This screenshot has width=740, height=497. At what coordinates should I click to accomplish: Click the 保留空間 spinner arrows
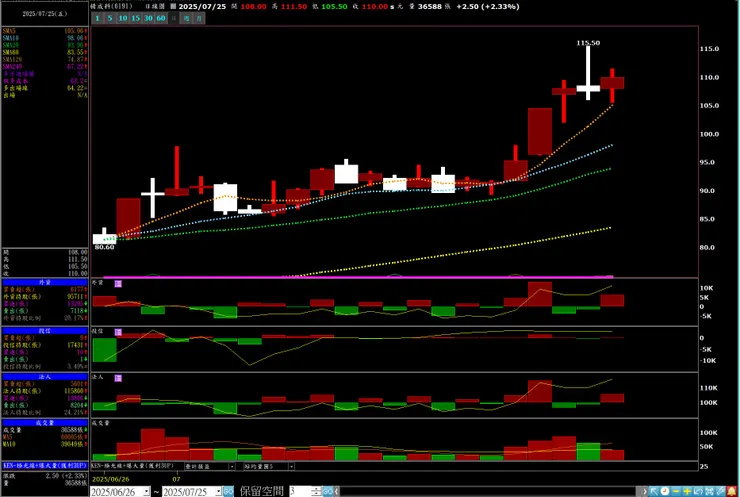[317, 491]
